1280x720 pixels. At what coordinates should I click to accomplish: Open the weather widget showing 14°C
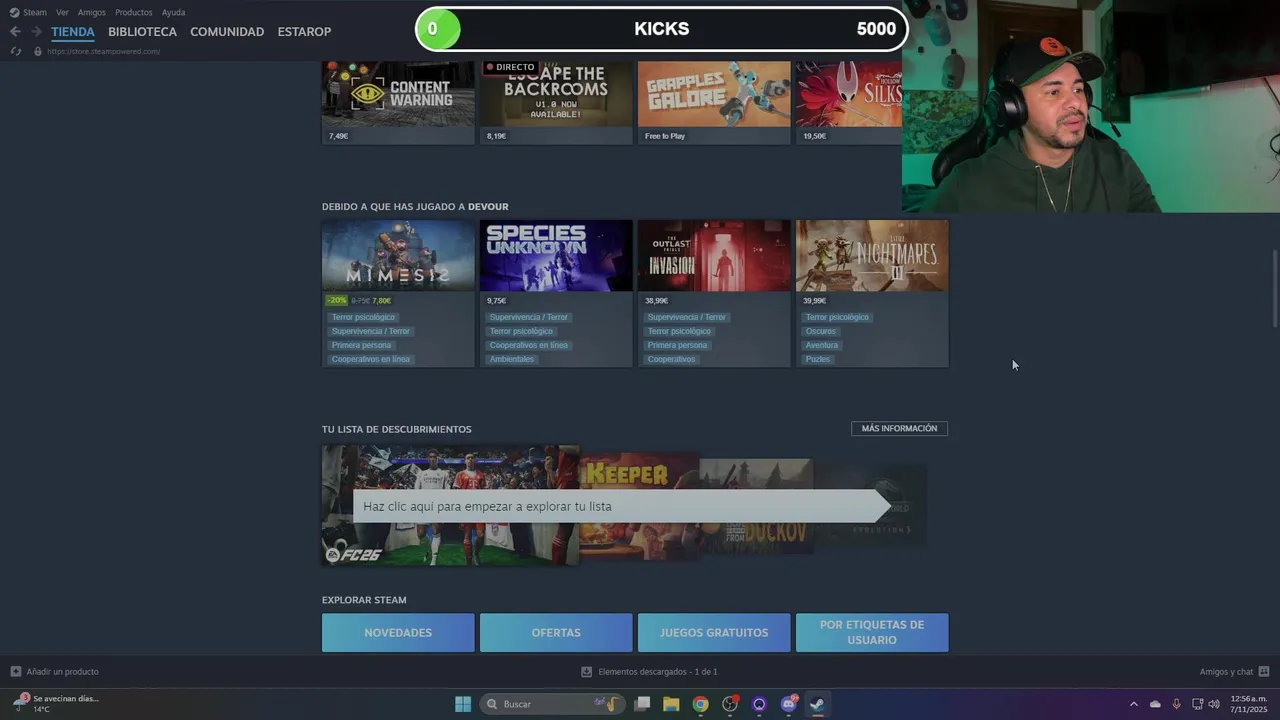tap(56, 703)
